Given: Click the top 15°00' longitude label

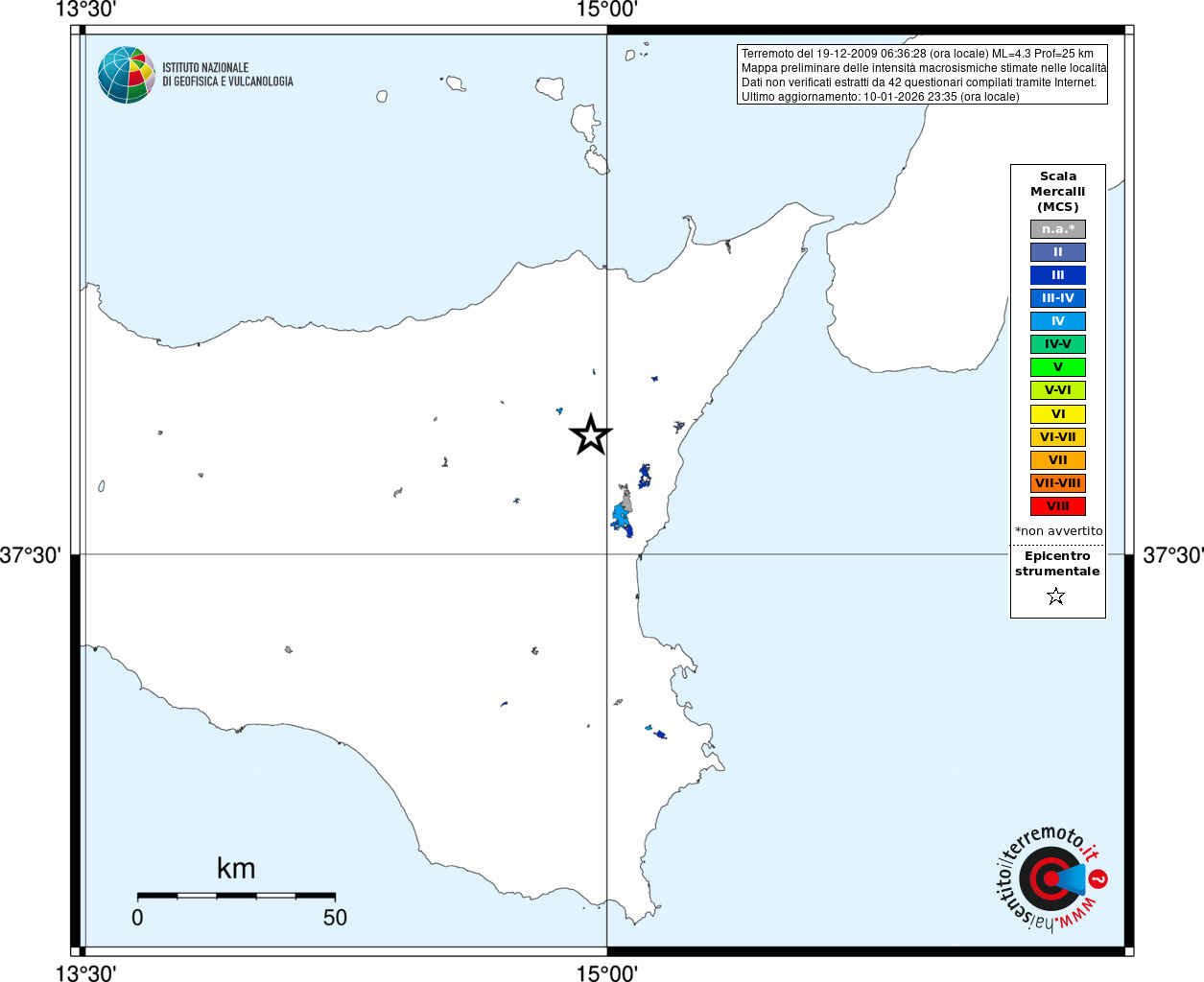Looking at the screenshot, I should point(606,10).
